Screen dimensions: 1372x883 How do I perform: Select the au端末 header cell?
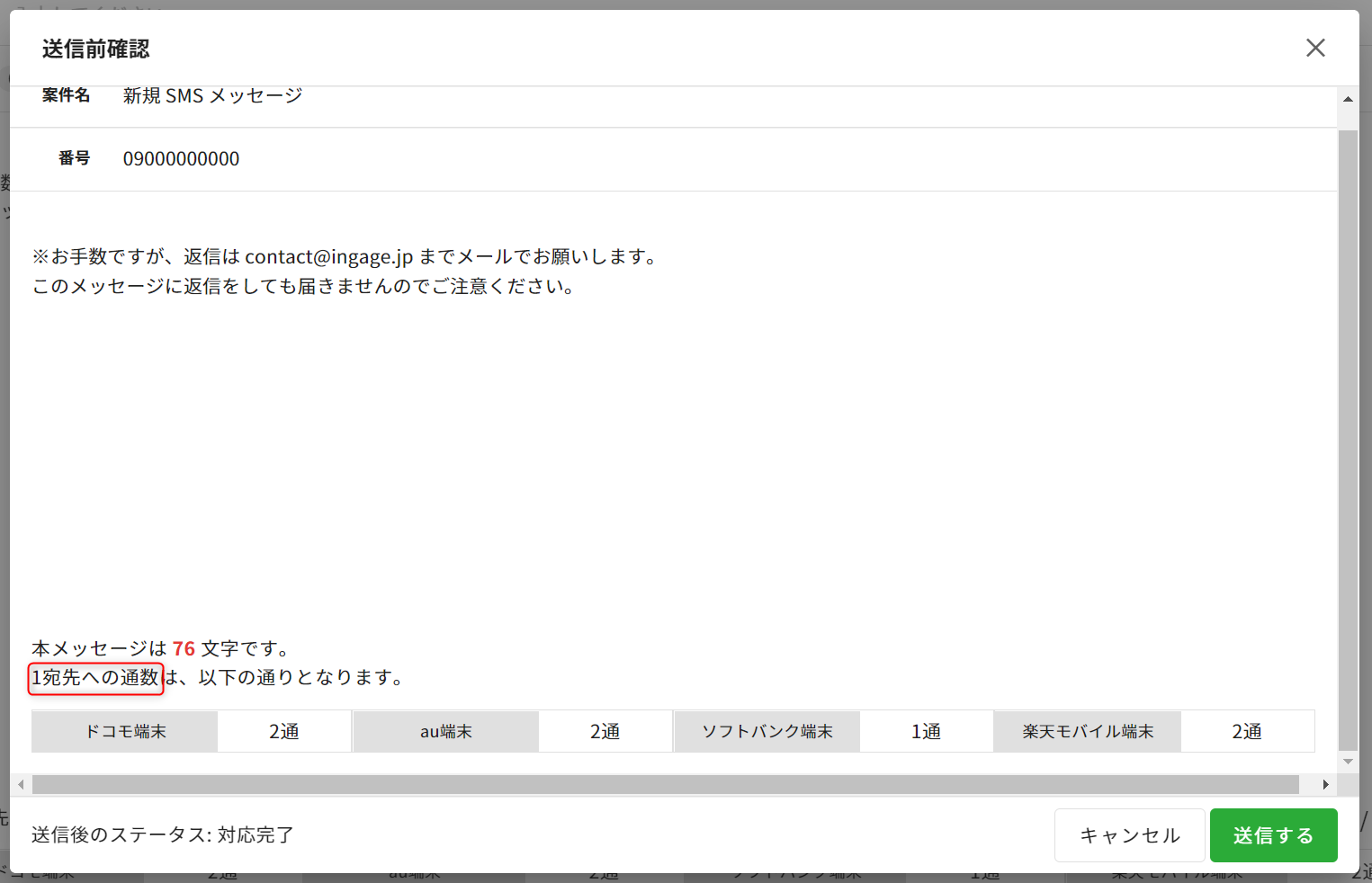446,732
